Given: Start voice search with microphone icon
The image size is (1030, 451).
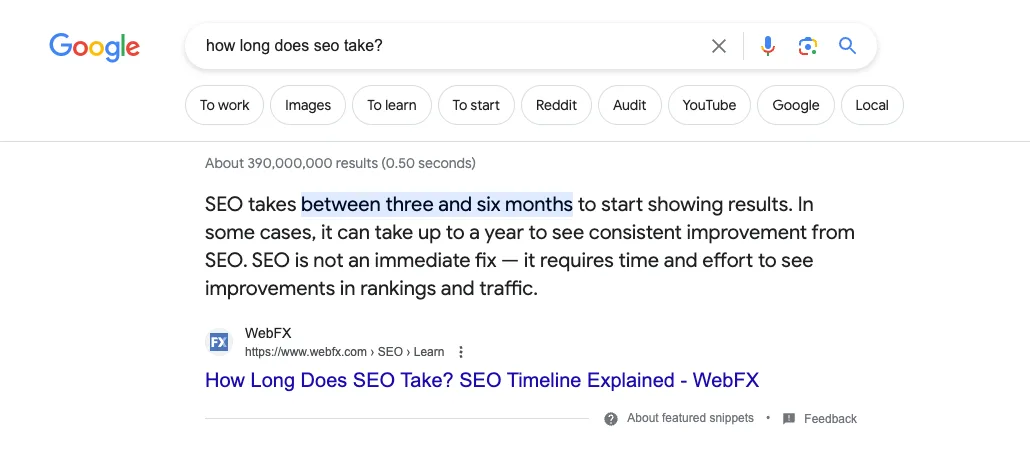Looking at the screenshot, I should [767, 46].
